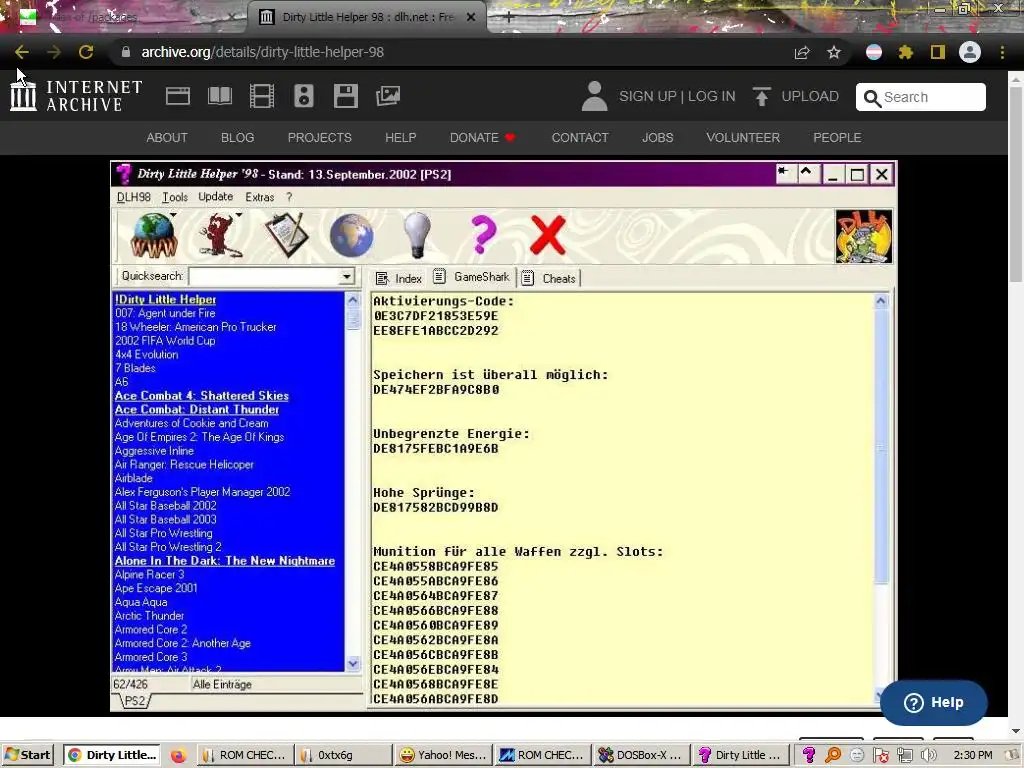
Task: Select Ape Escape 2001 entry
Action: pyautogui.click(x=156, y=588)
